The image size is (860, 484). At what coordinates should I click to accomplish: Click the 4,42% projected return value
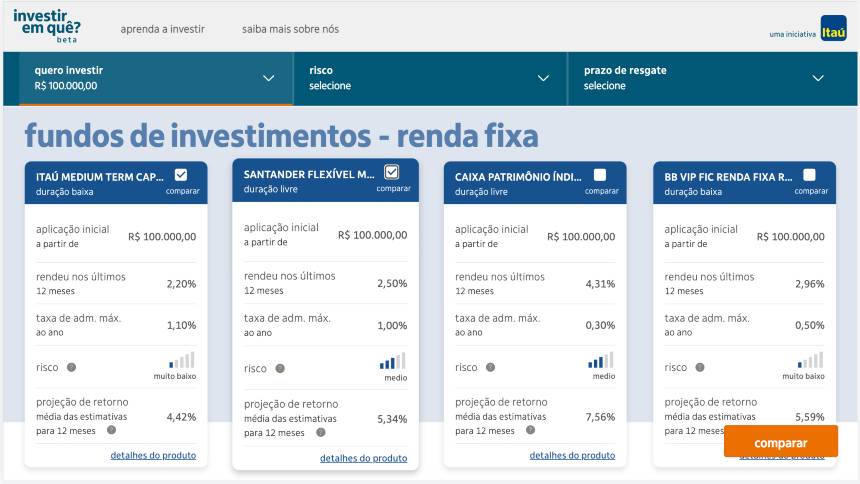tap(181, 417)
